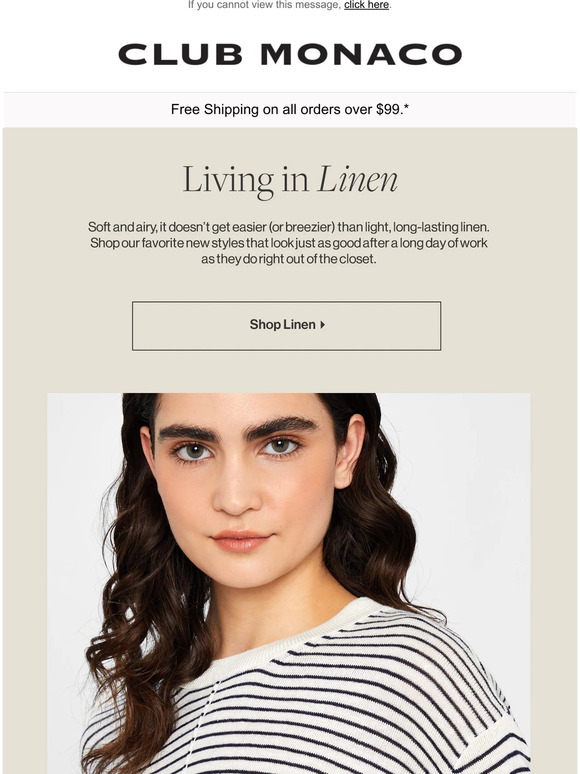Click the asterisk after $99 in banner

click(x=406, y=107)
